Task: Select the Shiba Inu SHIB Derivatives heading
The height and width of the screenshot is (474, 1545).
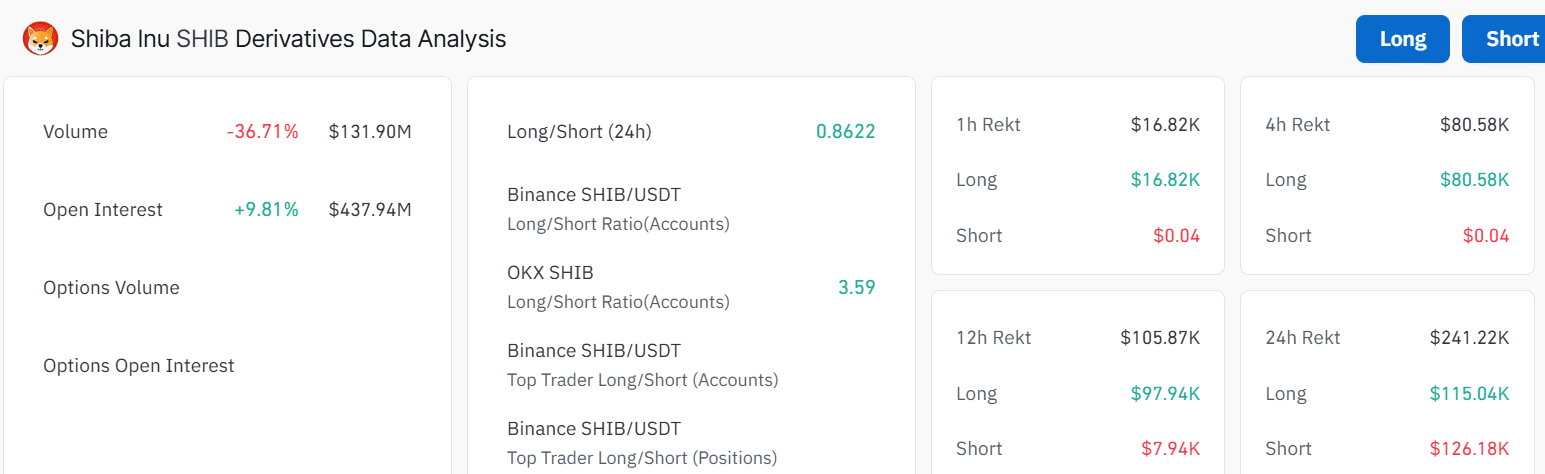Action: pos(288,39)
